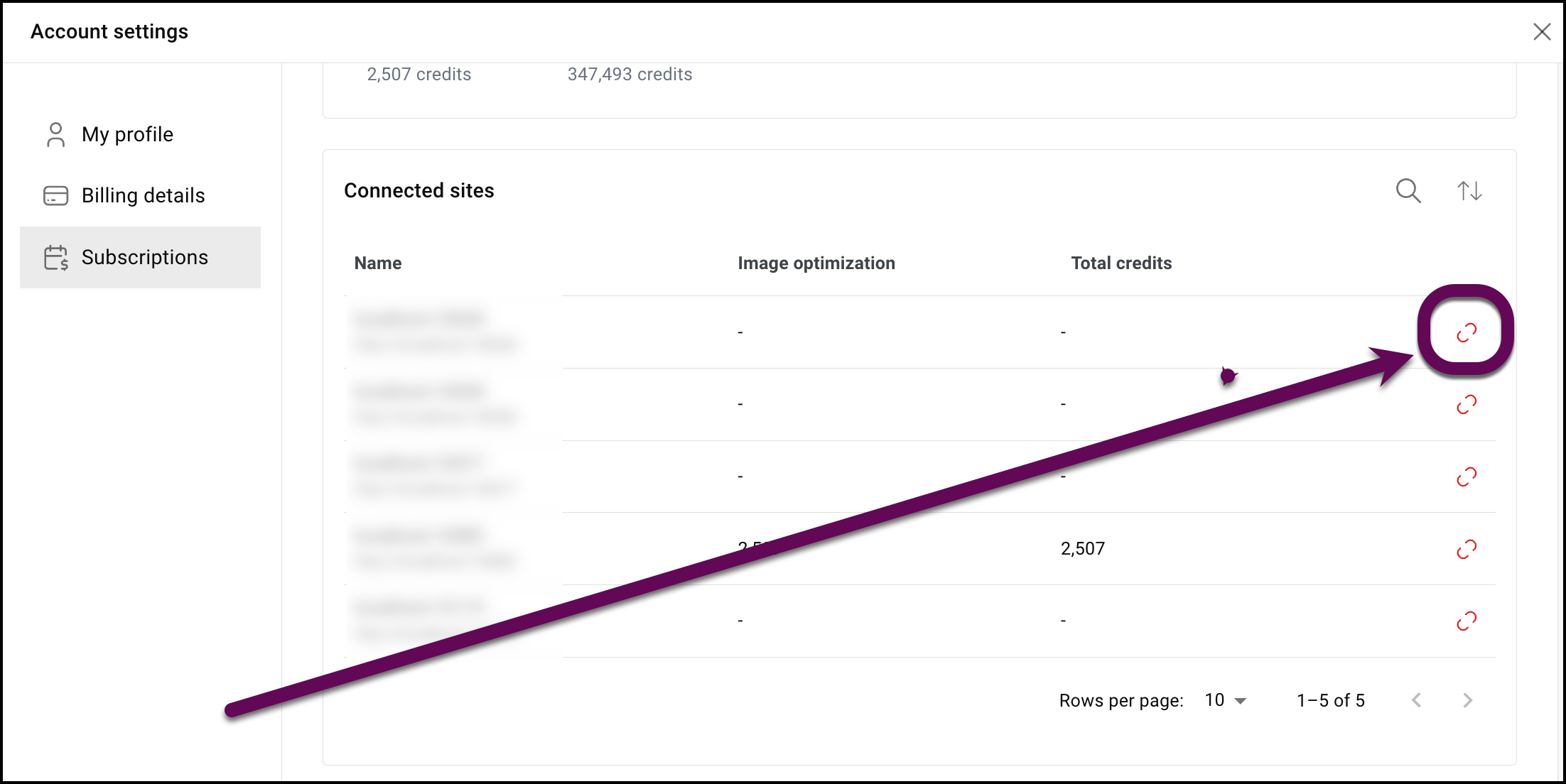Screen dimensions: 1566x784
Task: Click the unlink icon on the second site row
Action: pos(1467,405)
